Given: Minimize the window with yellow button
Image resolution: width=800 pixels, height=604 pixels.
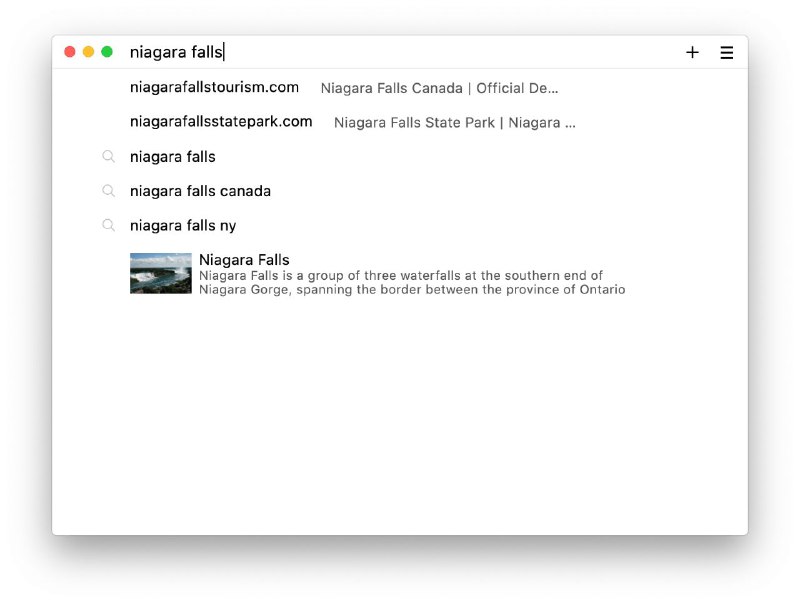Looking at the screenshot, I should (x=88, y=52).
